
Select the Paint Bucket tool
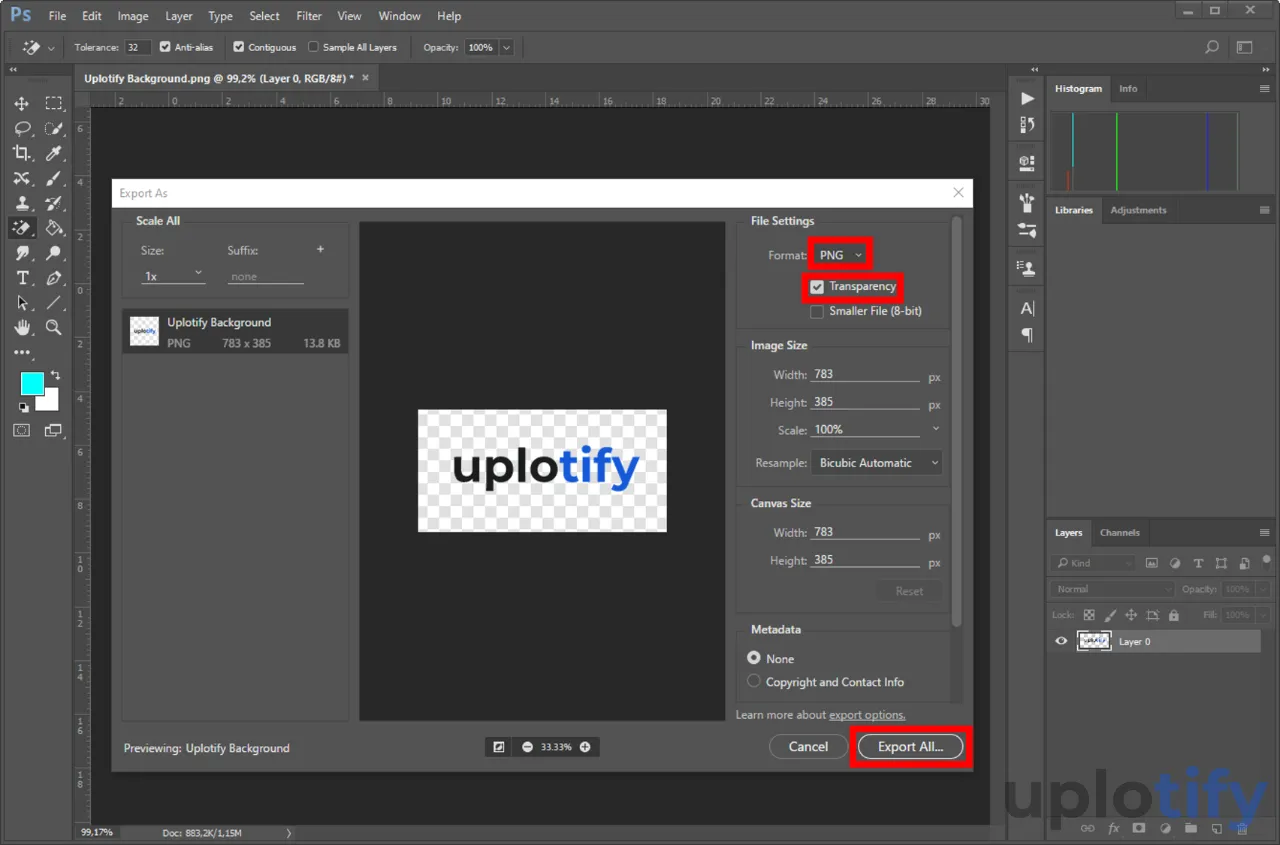pos(54,228)
